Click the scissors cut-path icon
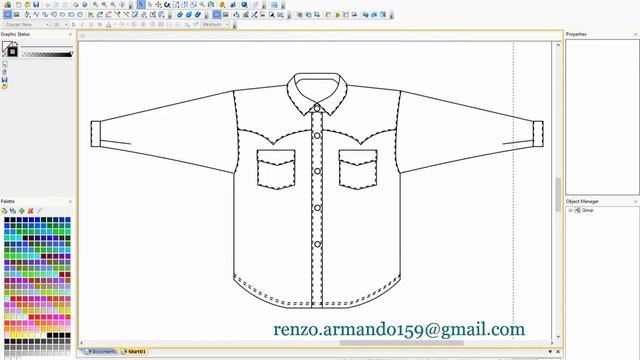The height and width of the screenshot is (360, 640). point(254,14)
